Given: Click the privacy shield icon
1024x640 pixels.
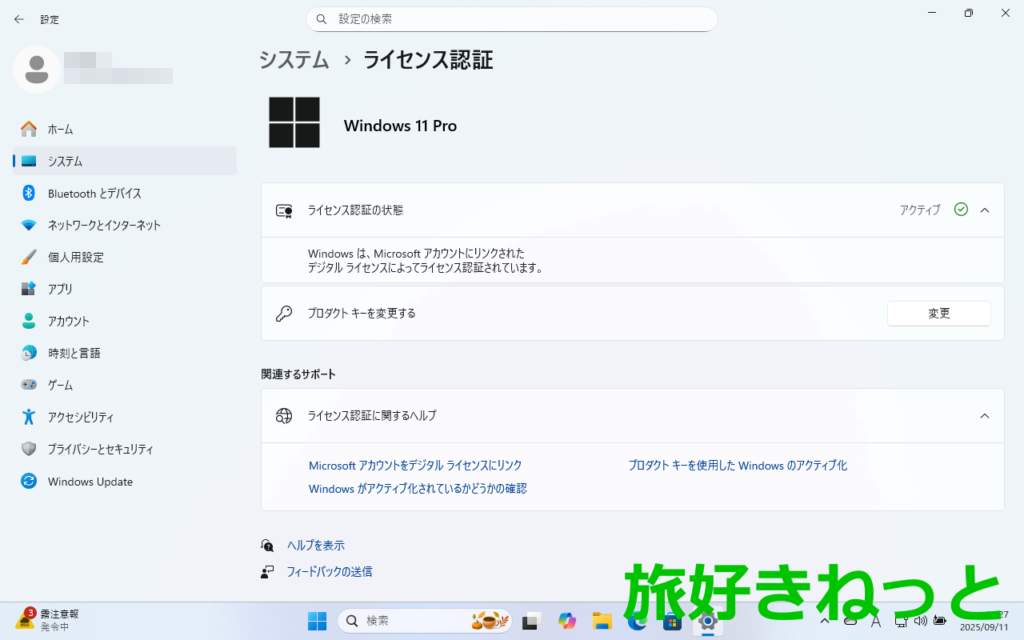Looking at the screenshot, I should point(29,449).
